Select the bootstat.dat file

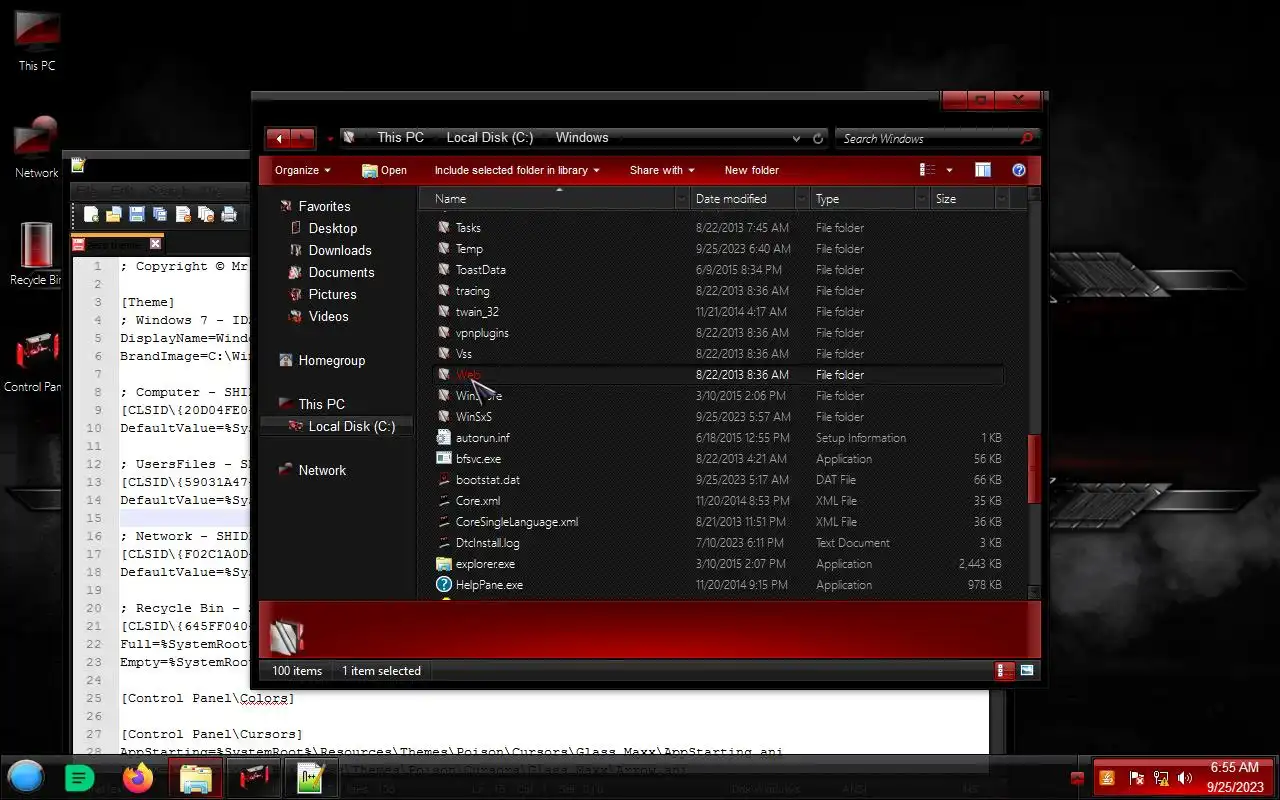pos(487,480)
